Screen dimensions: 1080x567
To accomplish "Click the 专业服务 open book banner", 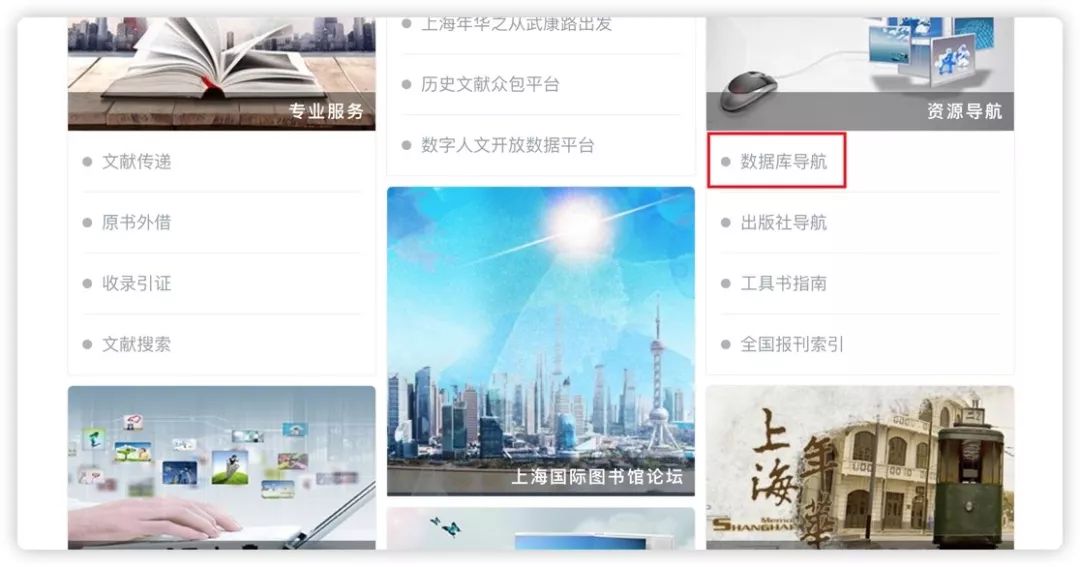I will (x=222, y=74).
